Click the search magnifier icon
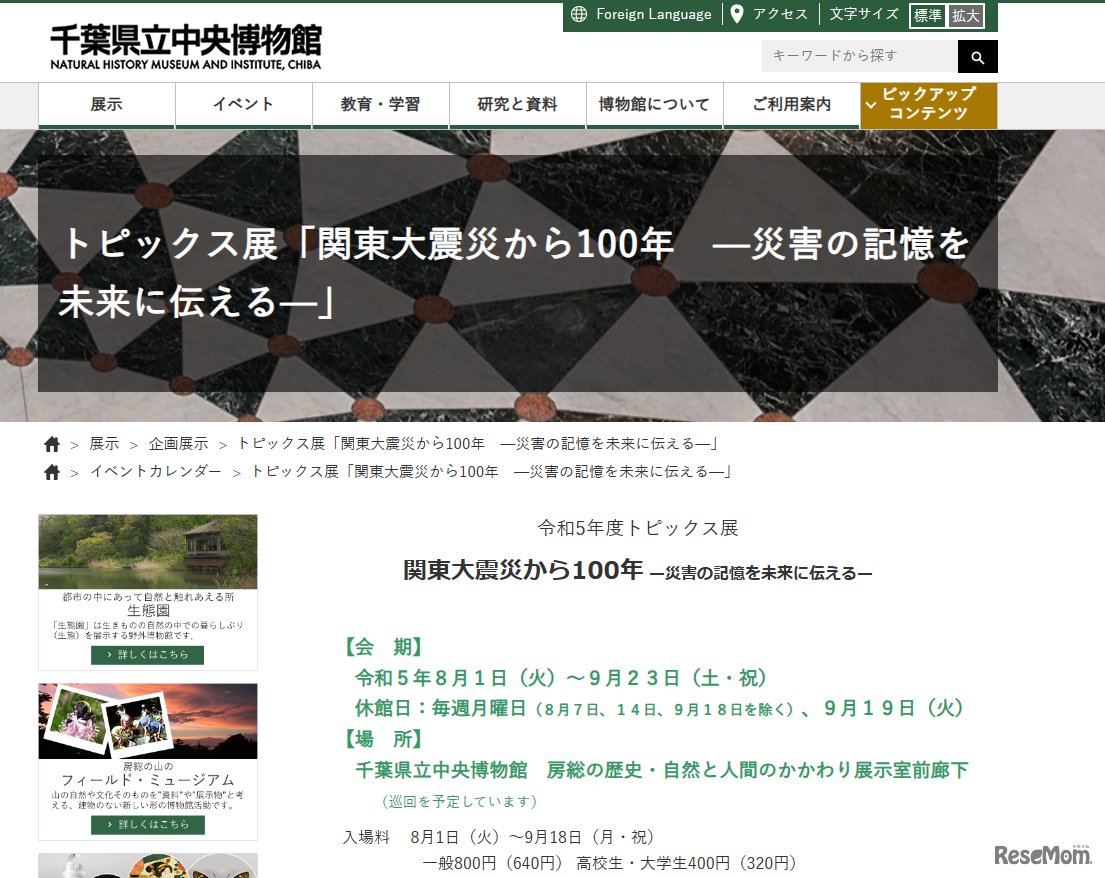 click(x=977, y=57)
